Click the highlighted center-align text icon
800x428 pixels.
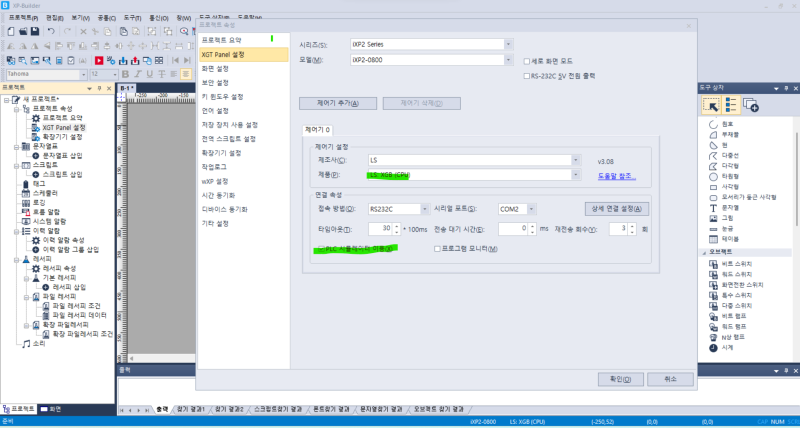click(186, 74)
